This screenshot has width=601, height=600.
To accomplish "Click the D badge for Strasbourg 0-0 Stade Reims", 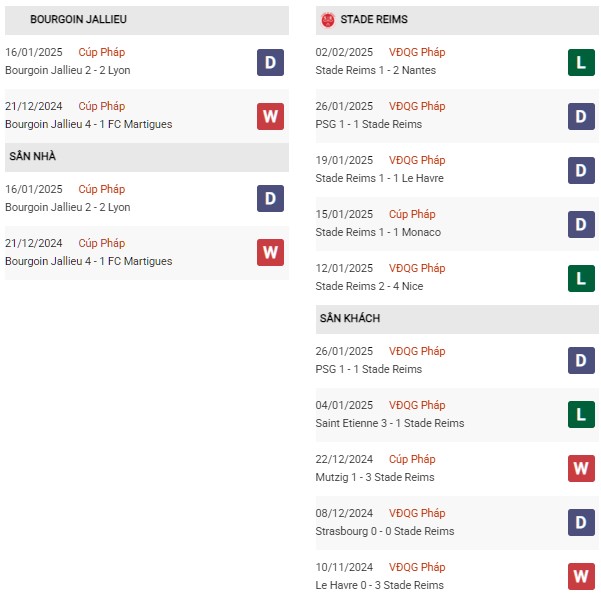I will click(x=581, y=523).
